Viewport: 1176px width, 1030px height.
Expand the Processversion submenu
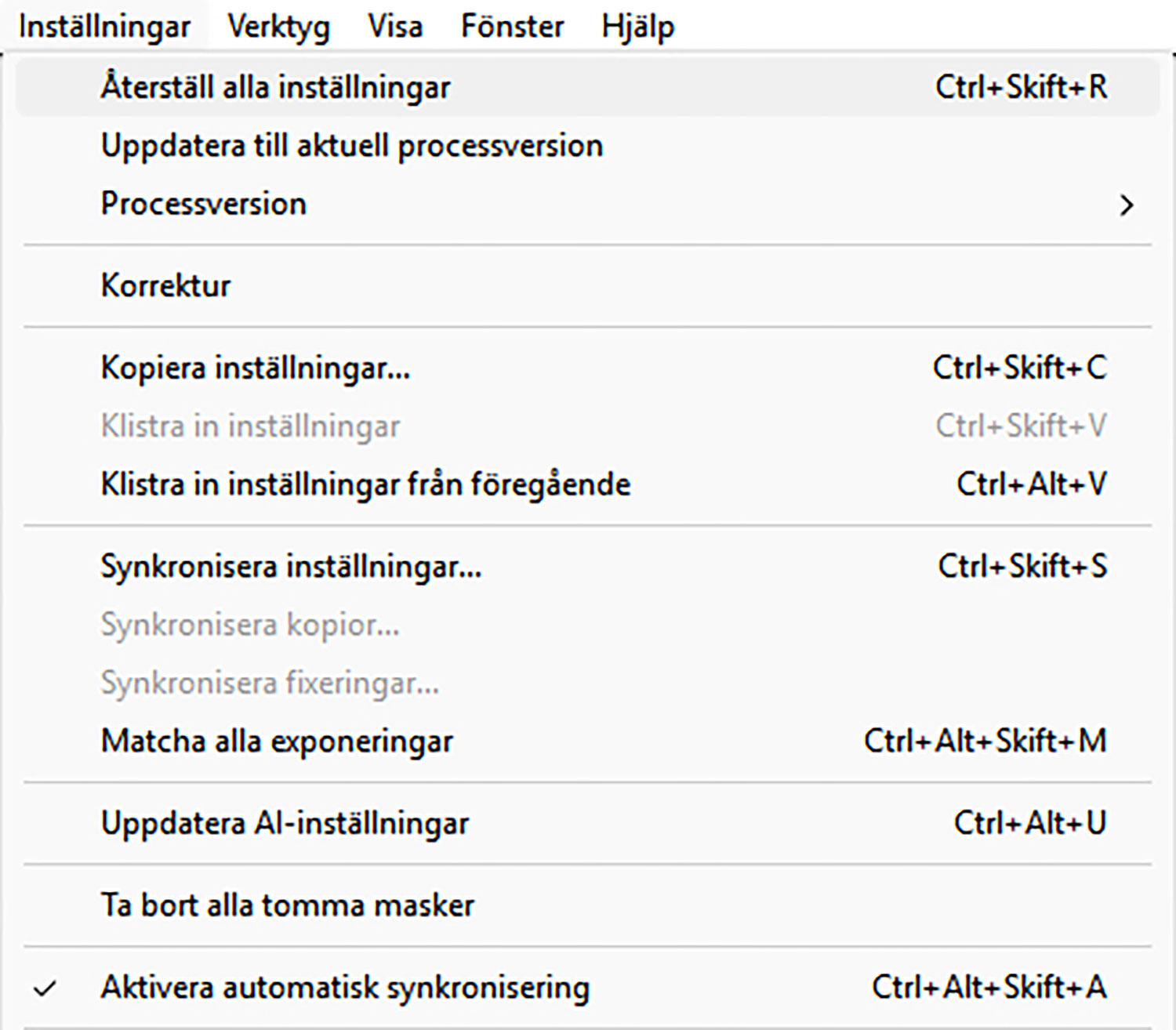[x=204, y=204]
